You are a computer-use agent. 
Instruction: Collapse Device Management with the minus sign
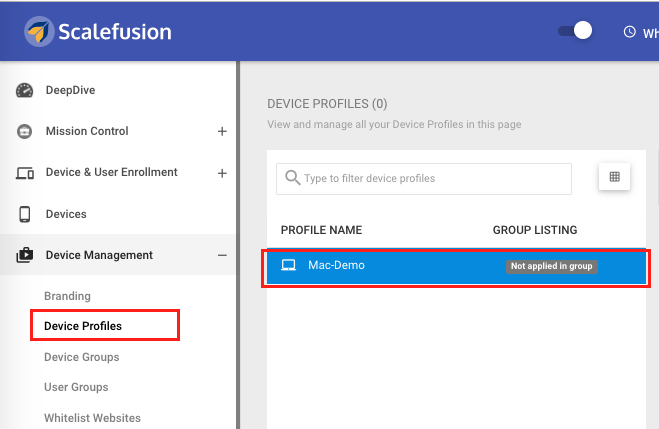pos(222,255)
